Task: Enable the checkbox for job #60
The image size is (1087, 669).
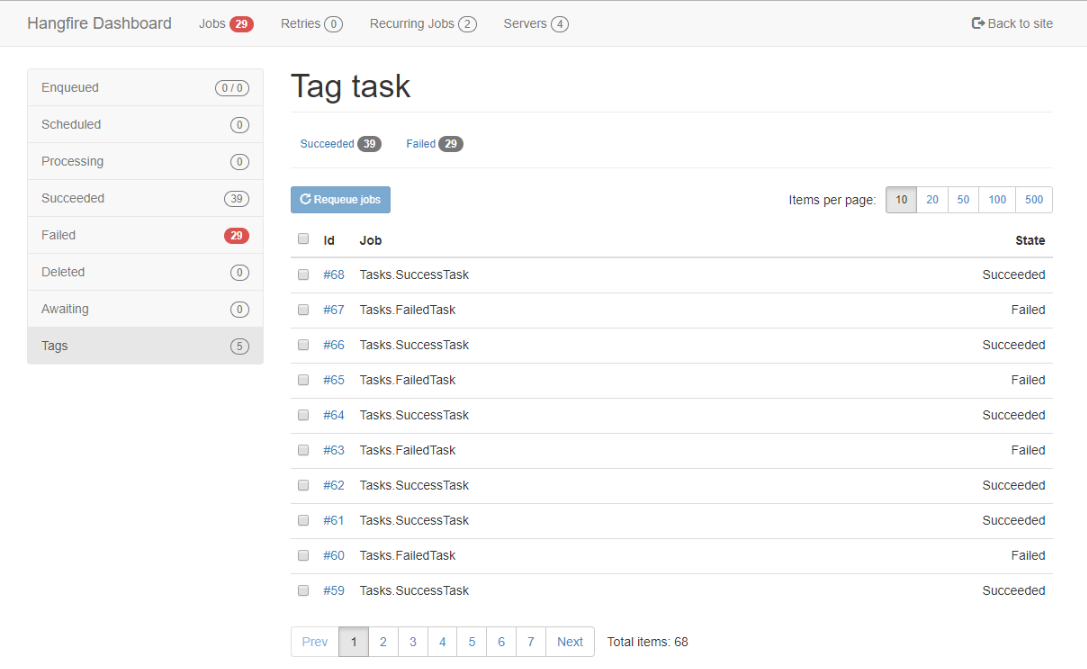Action: tap(303, 555)
